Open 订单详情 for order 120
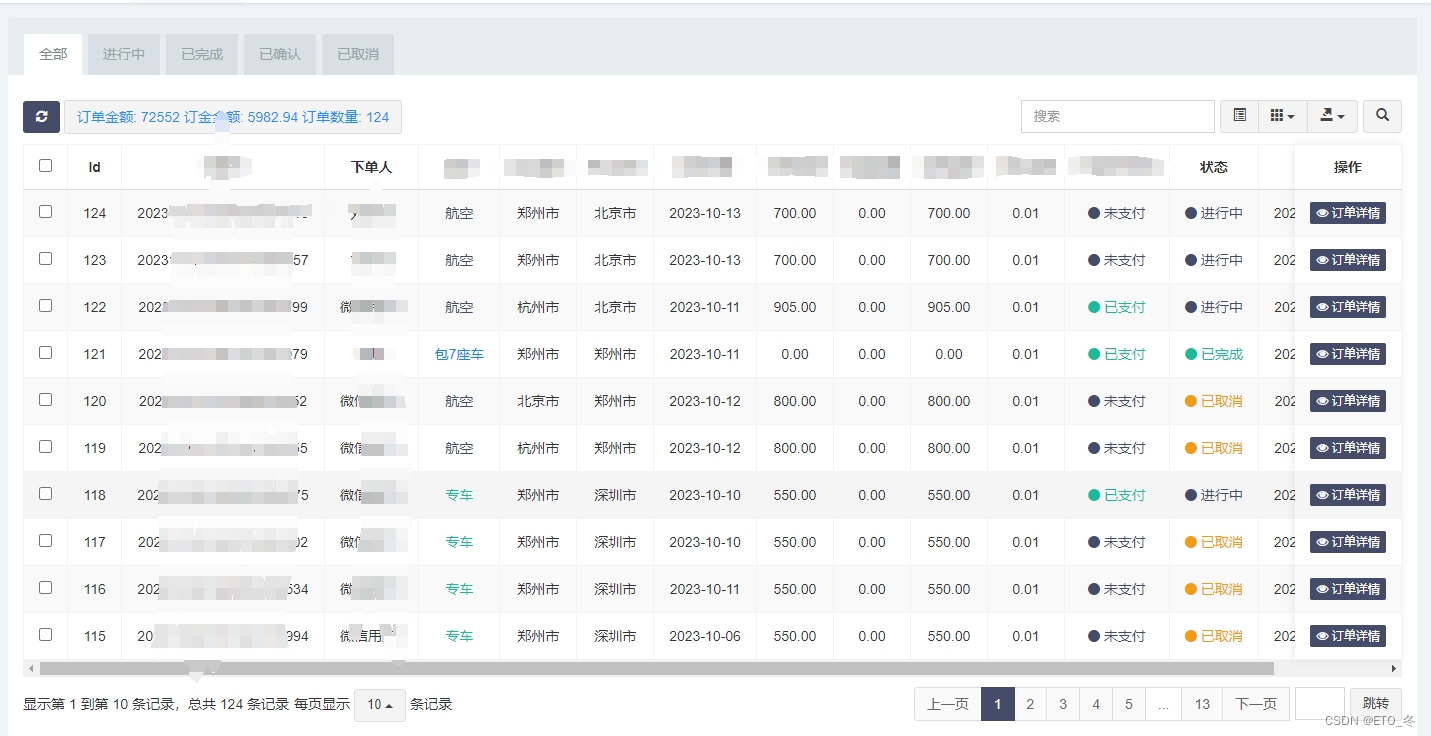Viewport: 1431px width, 736px height. click(1348, 401)
